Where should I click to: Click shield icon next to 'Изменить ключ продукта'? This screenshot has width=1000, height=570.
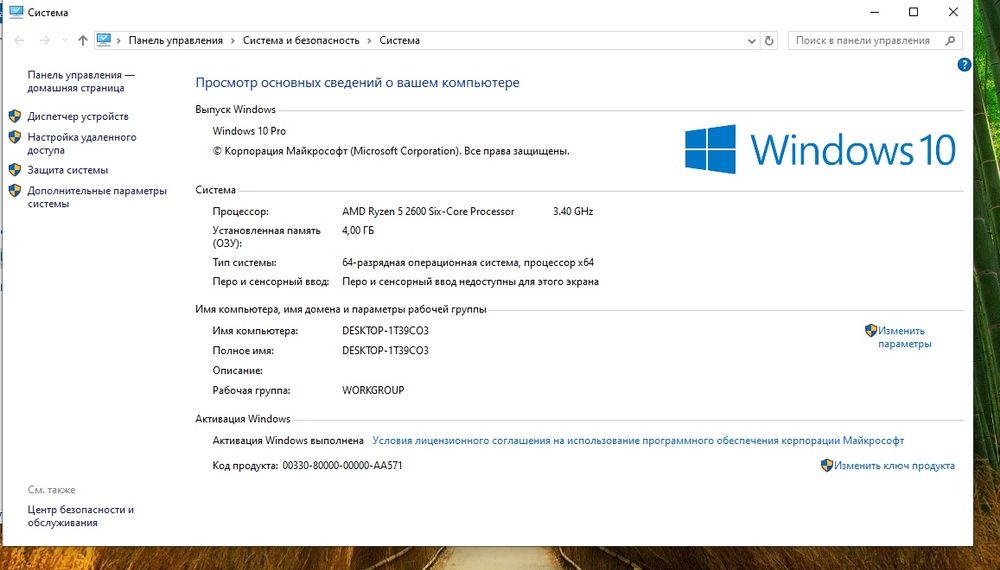[827, 465]
